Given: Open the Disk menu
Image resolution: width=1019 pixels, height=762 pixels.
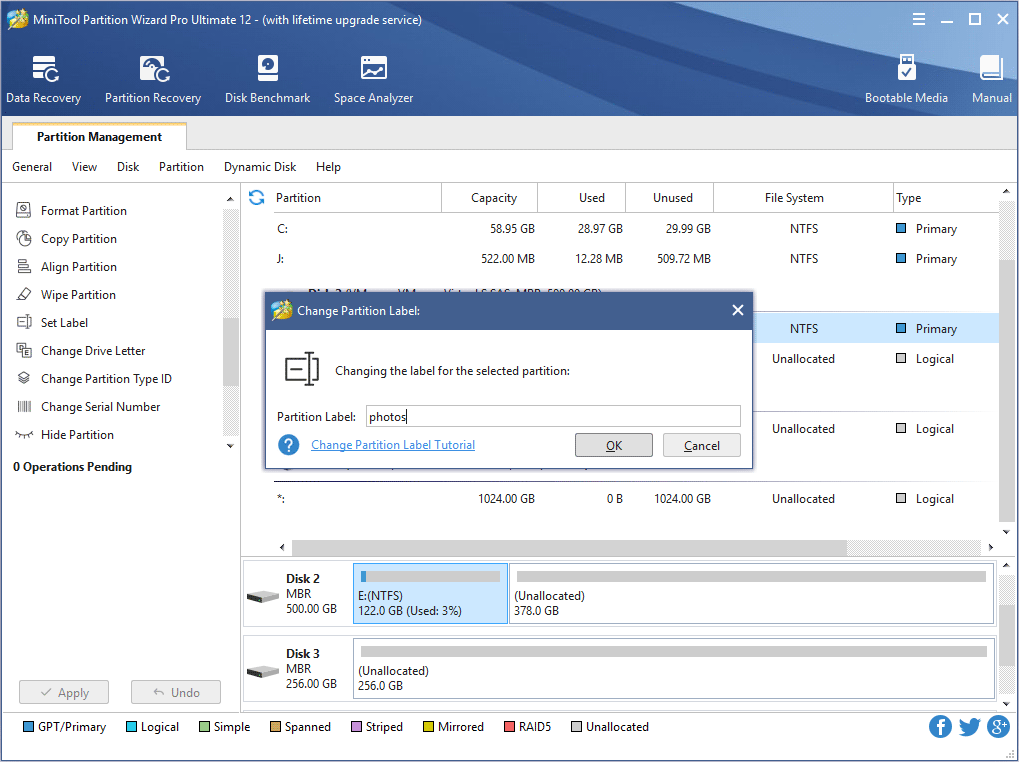Looking at the screenshot, I should pos(127,167).
